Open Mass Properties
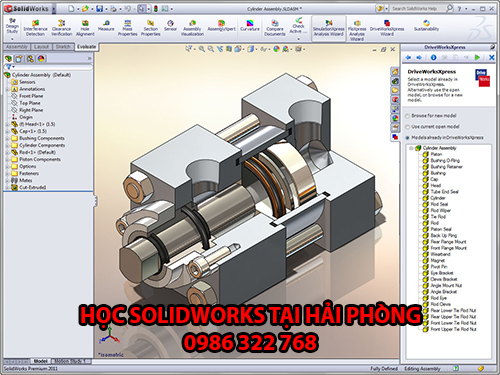 (x=127, y=27)
